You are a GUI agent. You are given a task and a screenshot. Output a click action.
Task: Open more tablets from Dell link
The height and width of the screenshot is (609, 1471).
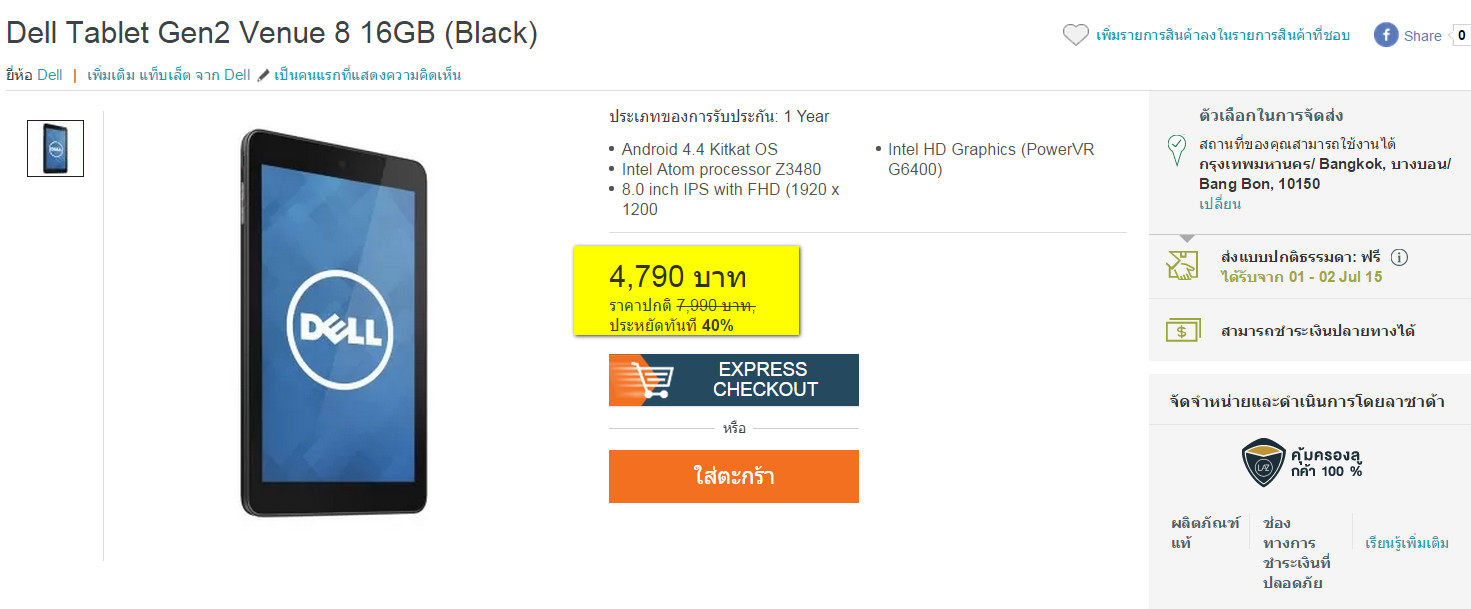click(x=169, y=75)
